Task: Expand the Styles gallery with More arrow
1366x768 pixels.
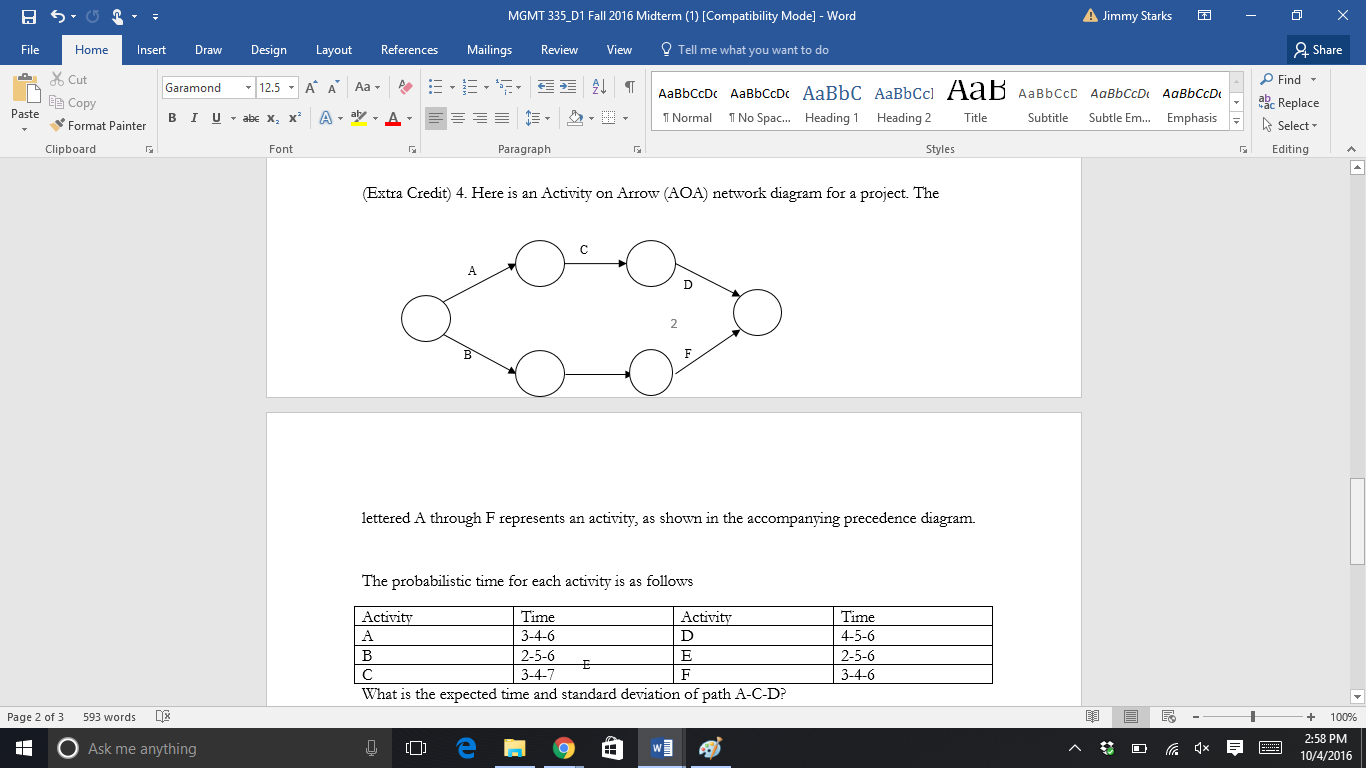Action: pos(1236,122)
